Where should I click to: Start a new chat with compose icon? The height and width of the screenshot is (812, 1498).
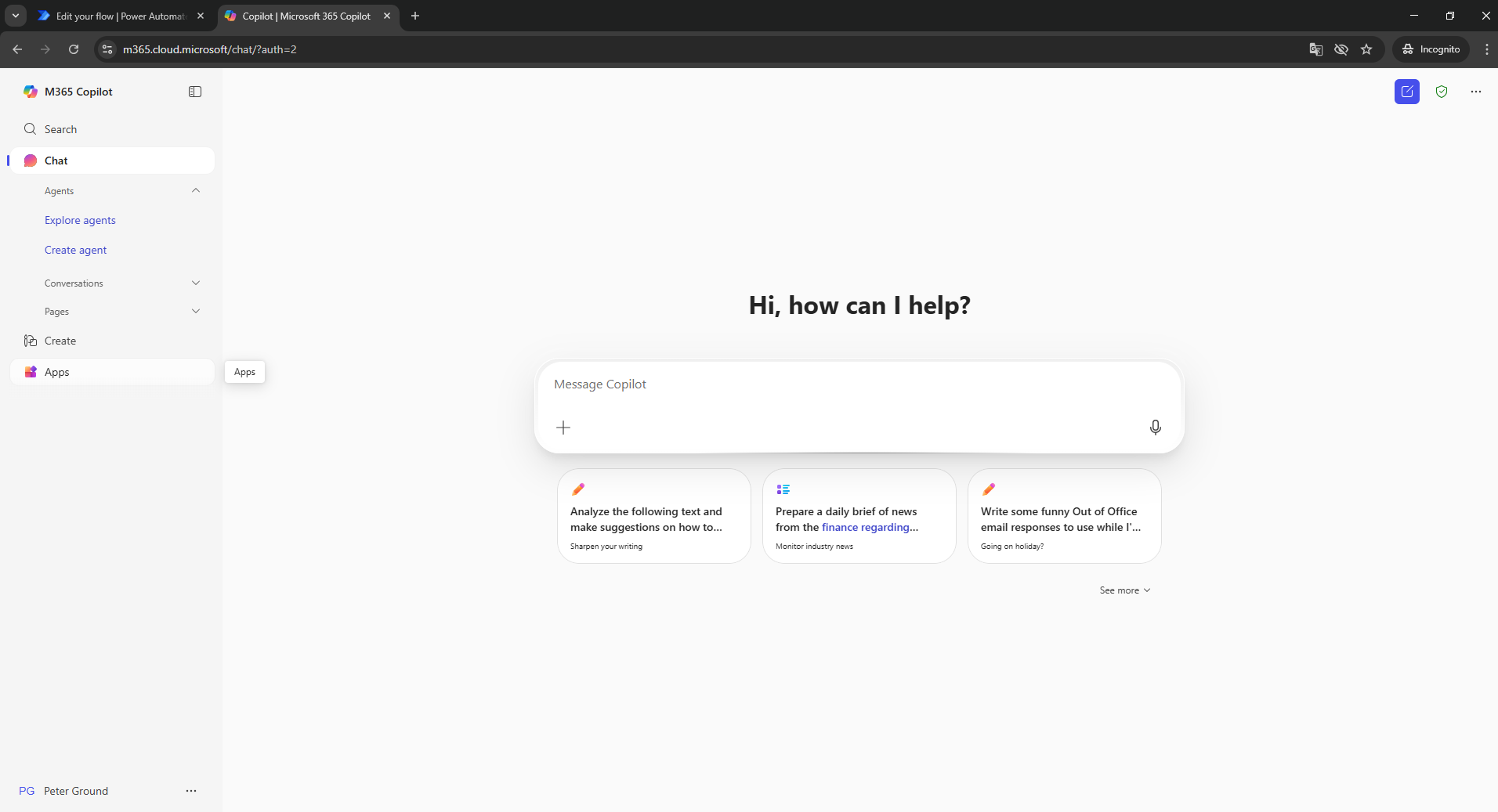tap(1406, 92)
